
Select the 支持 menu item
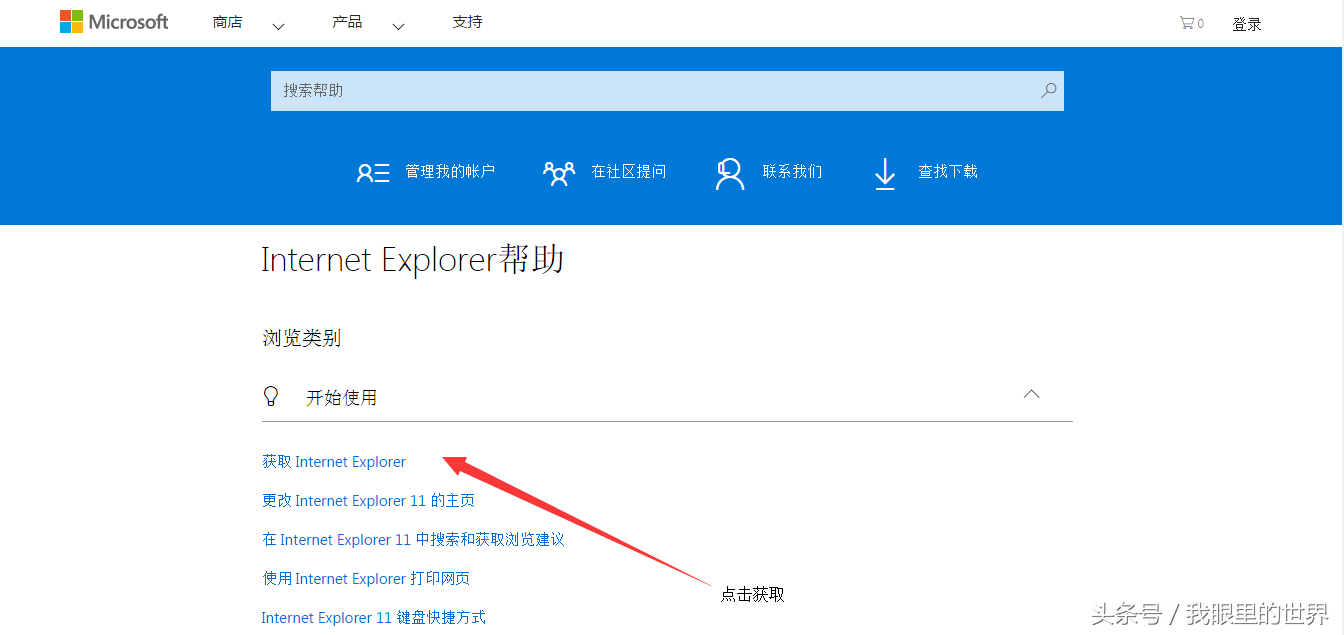[467, 21]
